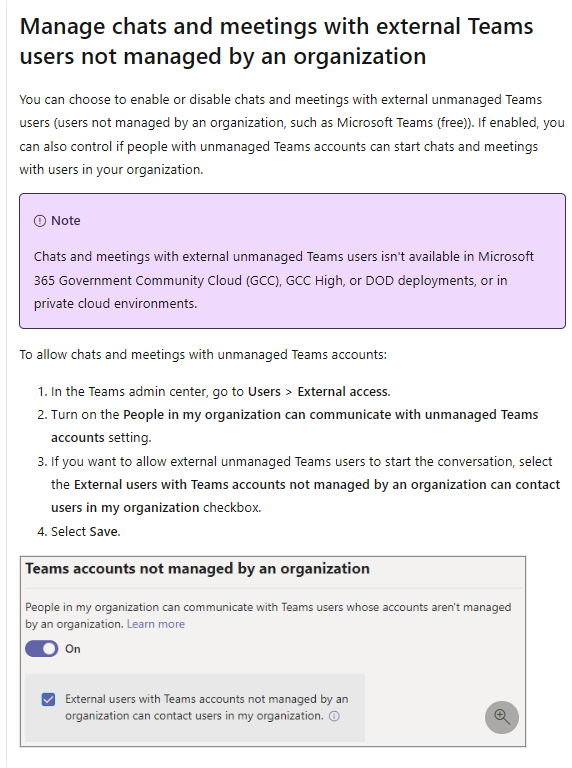The image size is (572, 768).
Task: Click the Manage chats and meetings page title
Action: 276,41
